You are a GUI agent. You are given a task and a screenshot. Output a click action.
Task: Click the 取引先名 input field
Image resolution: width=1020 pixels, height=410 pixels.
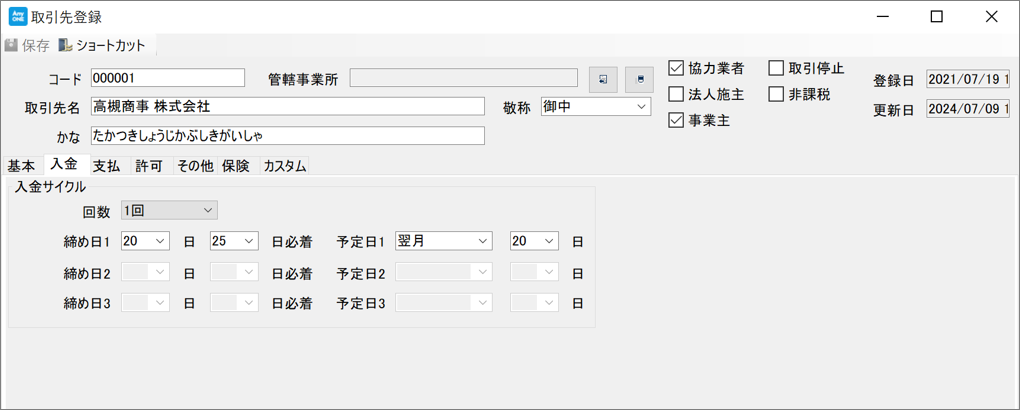click(287, 106)
